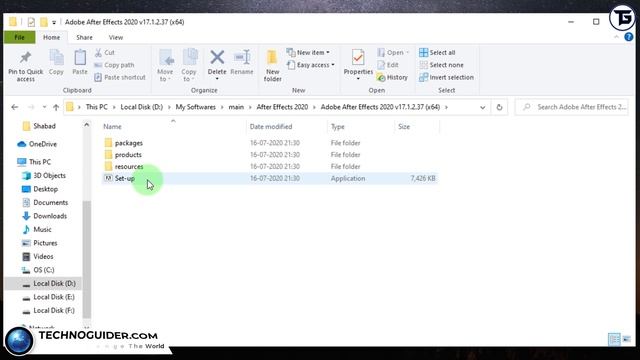The width and height of the screenshot is (640, 360).
Task: Click Invert selection
Action: tap(447, 77)
